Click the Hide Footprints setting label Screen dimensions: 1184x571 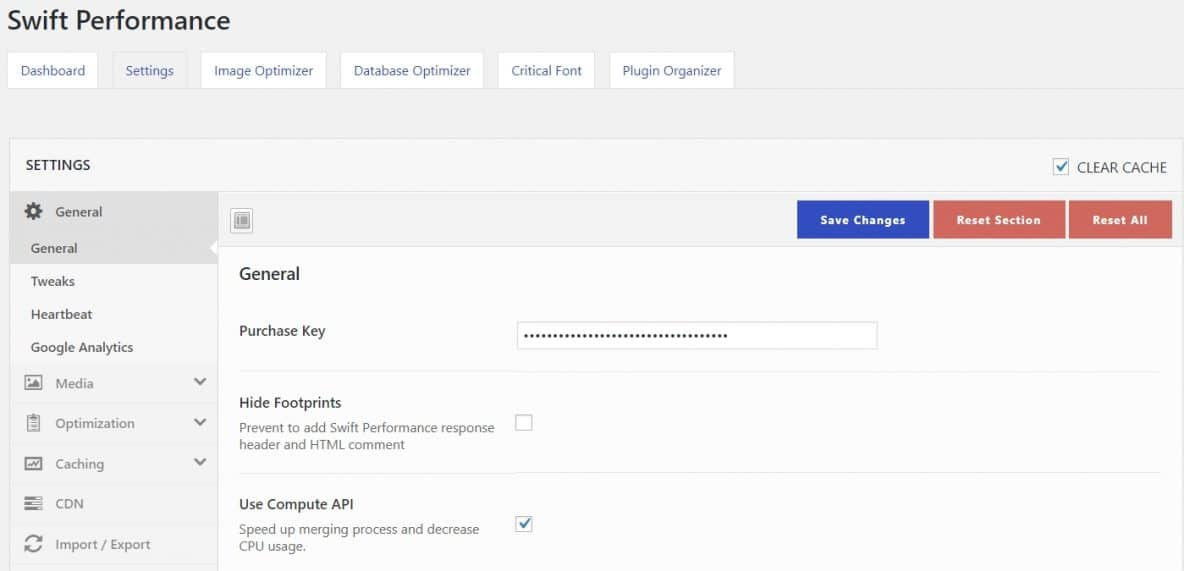point(290,403)
